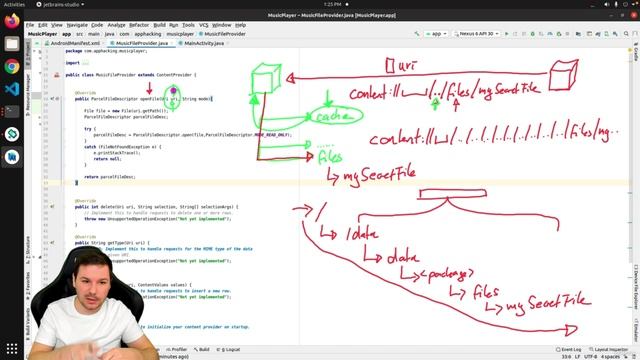Open the Nexus 6 API 30 device dropdown

[x=476, y=34]
